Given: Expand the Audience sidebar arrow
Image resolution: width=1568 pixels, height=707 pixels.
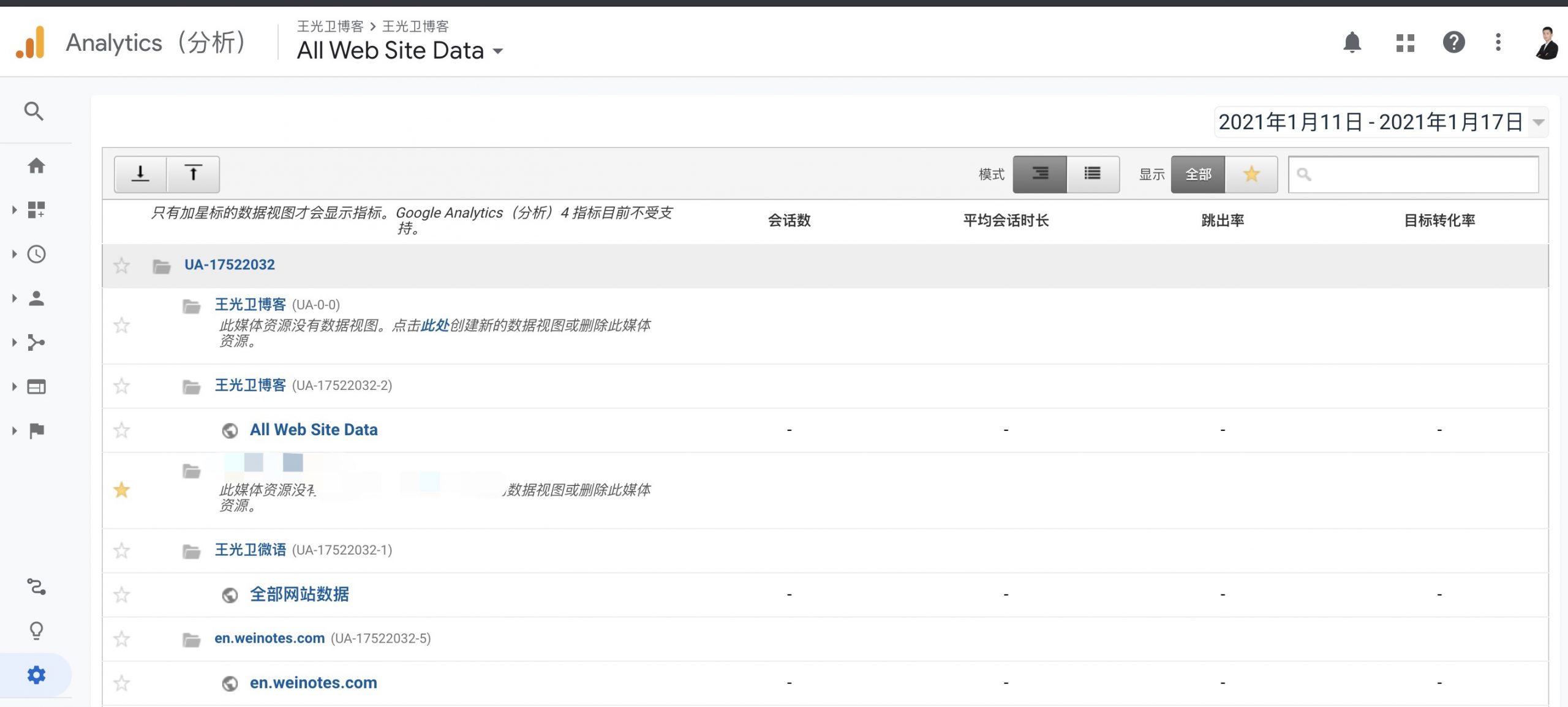Looking at the screenshot, I should (14, 298).
